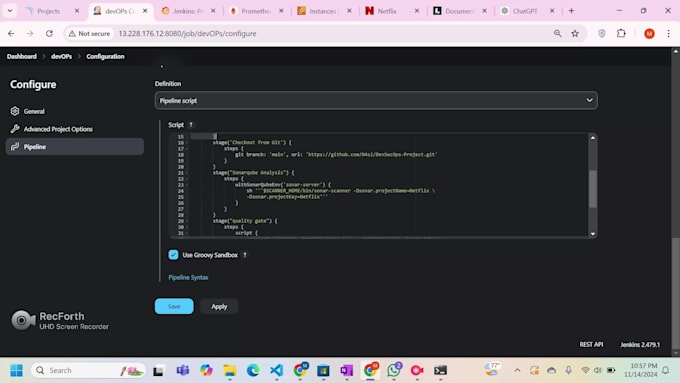Open Microsoft Teams from taskbar
Image resolution: width=680 pixels, height=383 pixels.
pyautogui.click(x=183, y=370)
